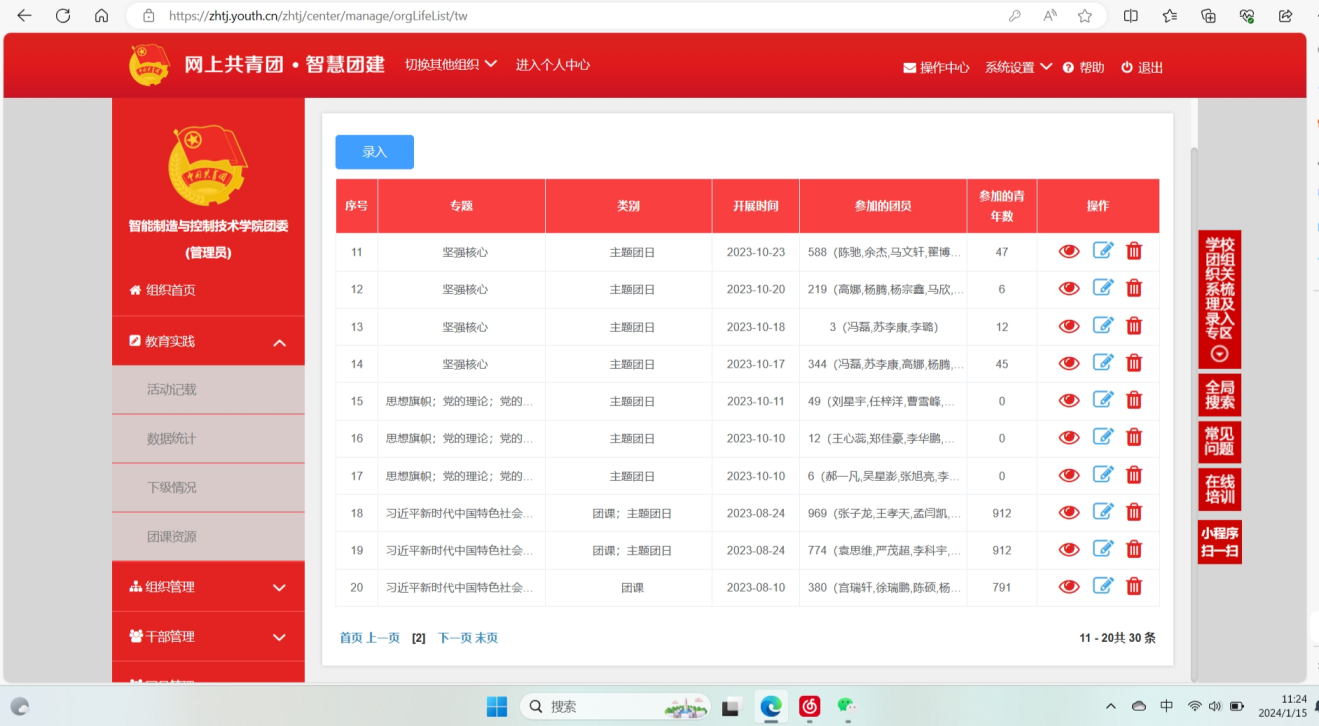Delete row 13 using the trash icon

coord(1134,326)
